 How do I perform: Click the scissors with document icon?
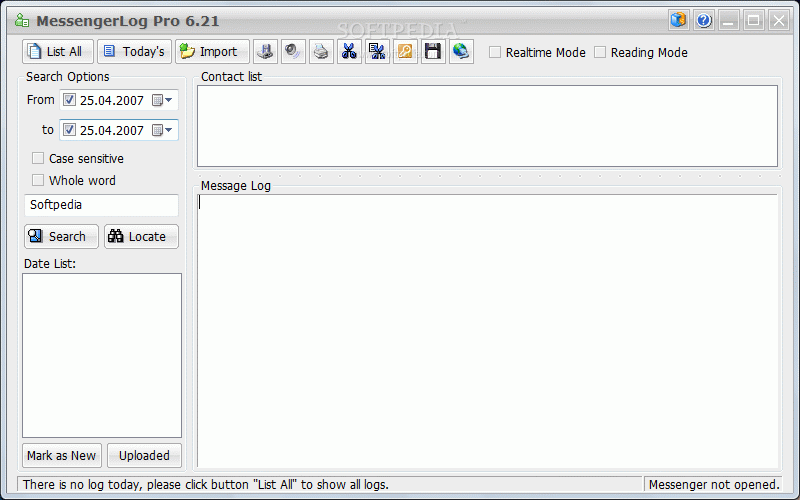click(x=378, y=52)
